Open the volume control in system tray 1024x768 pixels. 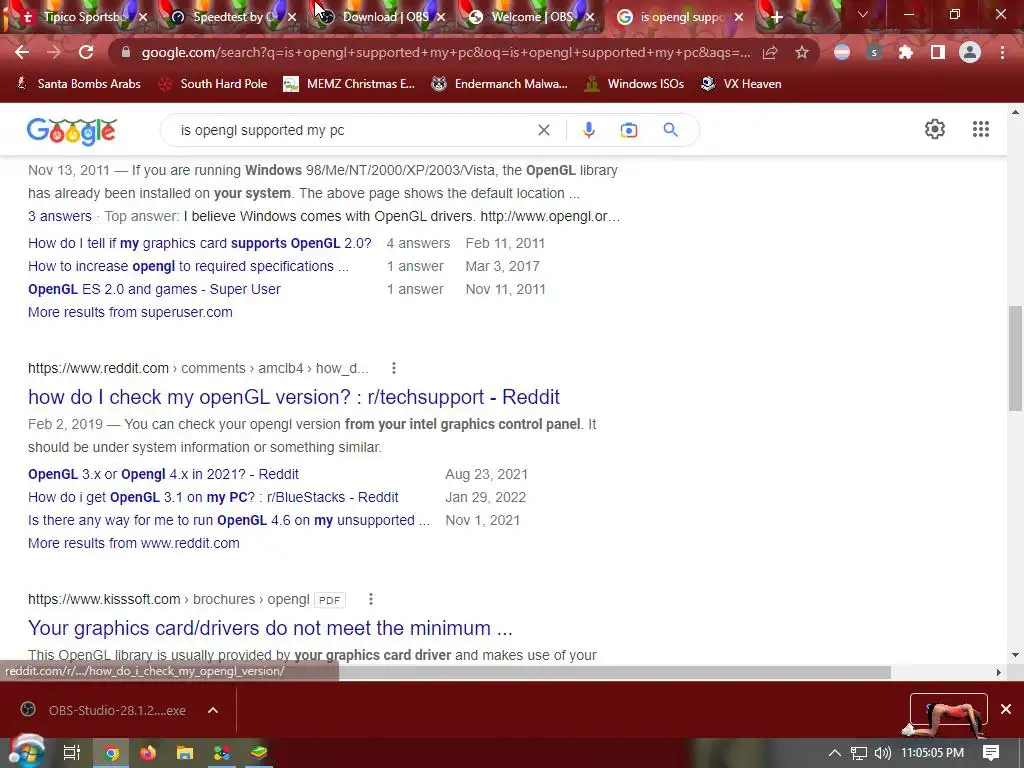(882, 753)
